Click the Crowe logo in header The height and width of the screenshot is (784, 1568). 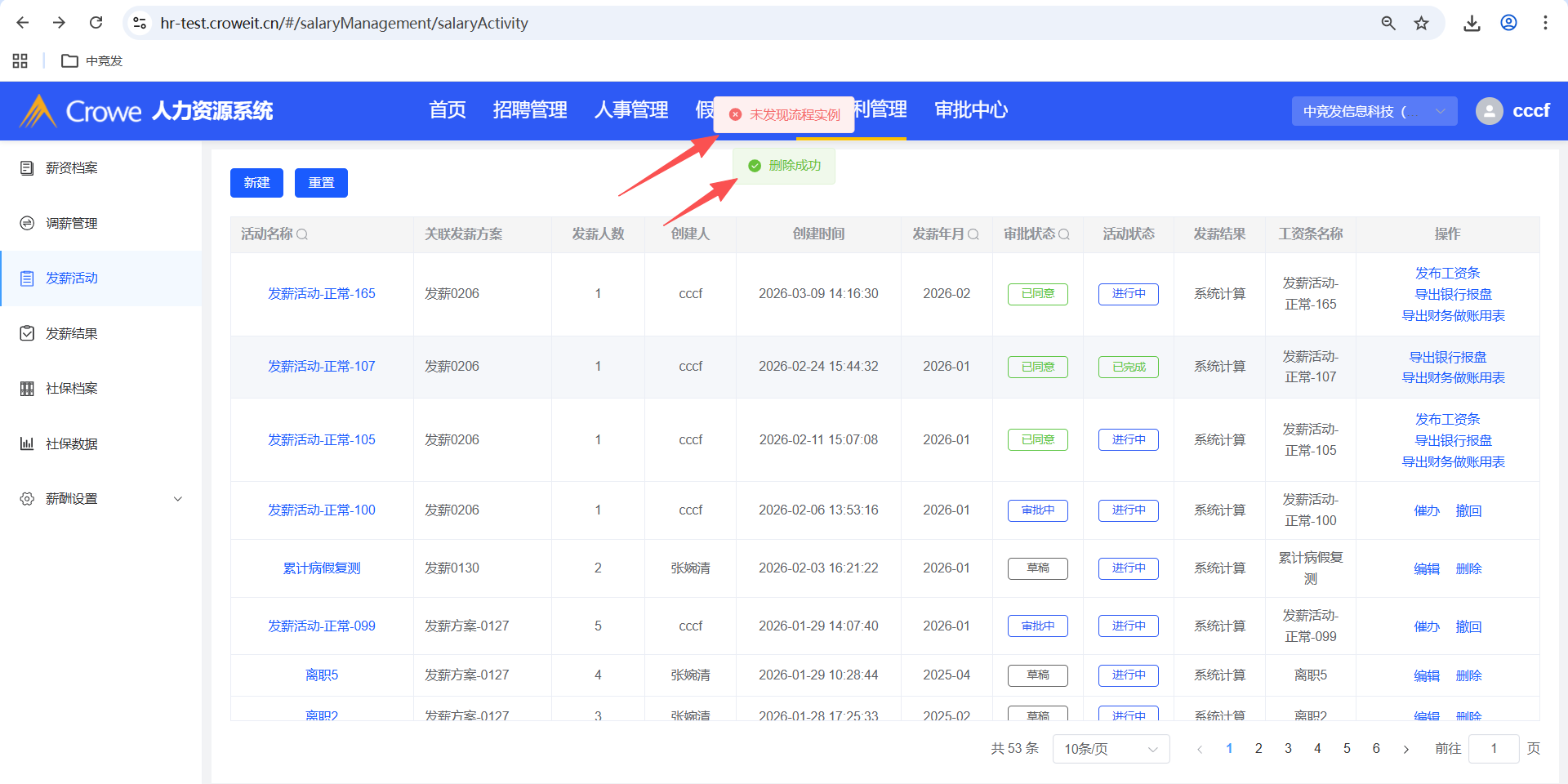pos(82,111)
